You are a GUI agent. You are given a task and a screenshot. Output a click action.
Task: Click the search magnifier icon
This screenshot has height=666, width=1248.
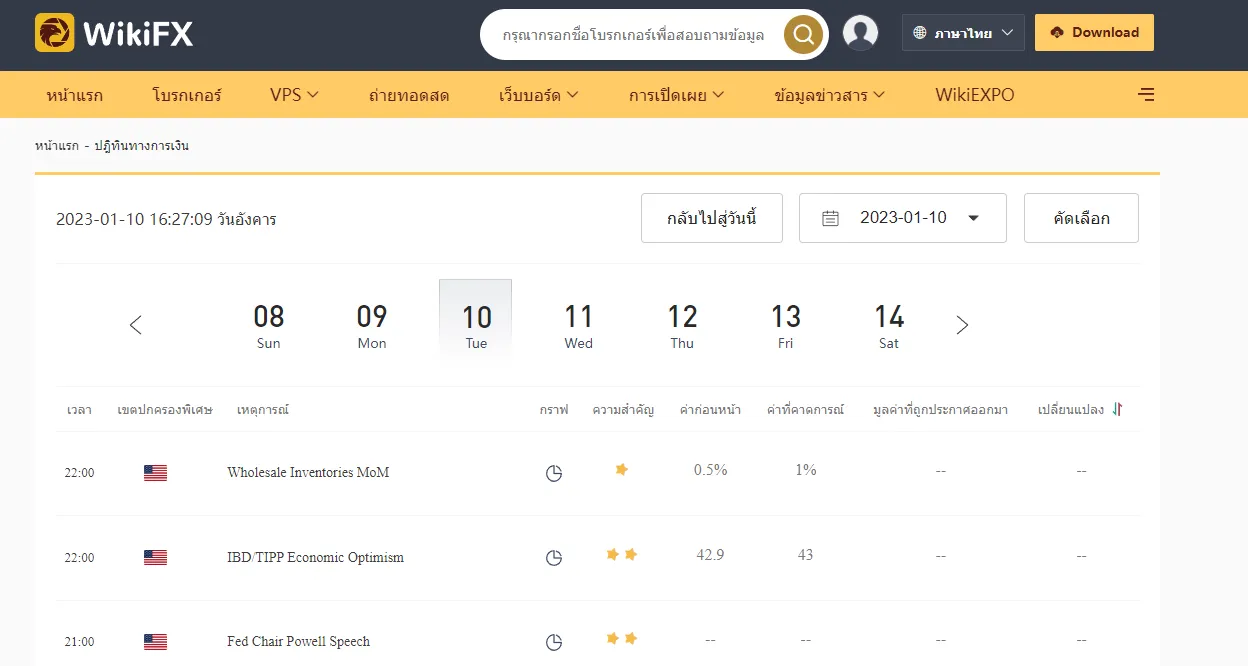[x=803, y=35]
